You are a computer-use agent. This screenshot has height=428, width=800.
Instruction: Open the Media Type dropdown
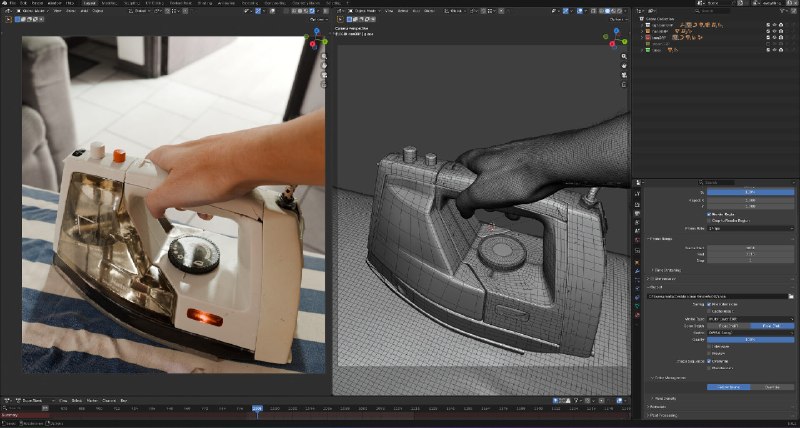[x=751, y=319]
